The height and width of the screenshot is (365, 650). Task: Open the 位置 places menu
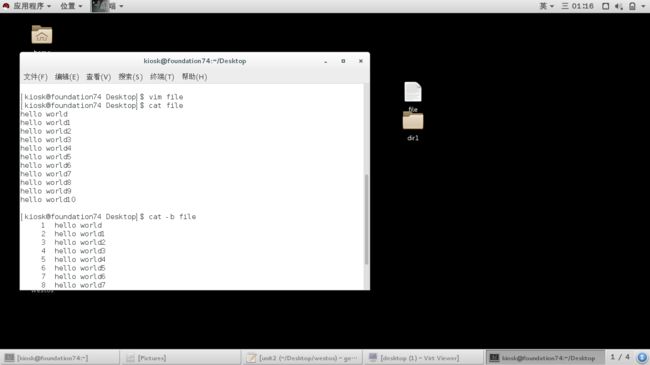tap(71, 6)
